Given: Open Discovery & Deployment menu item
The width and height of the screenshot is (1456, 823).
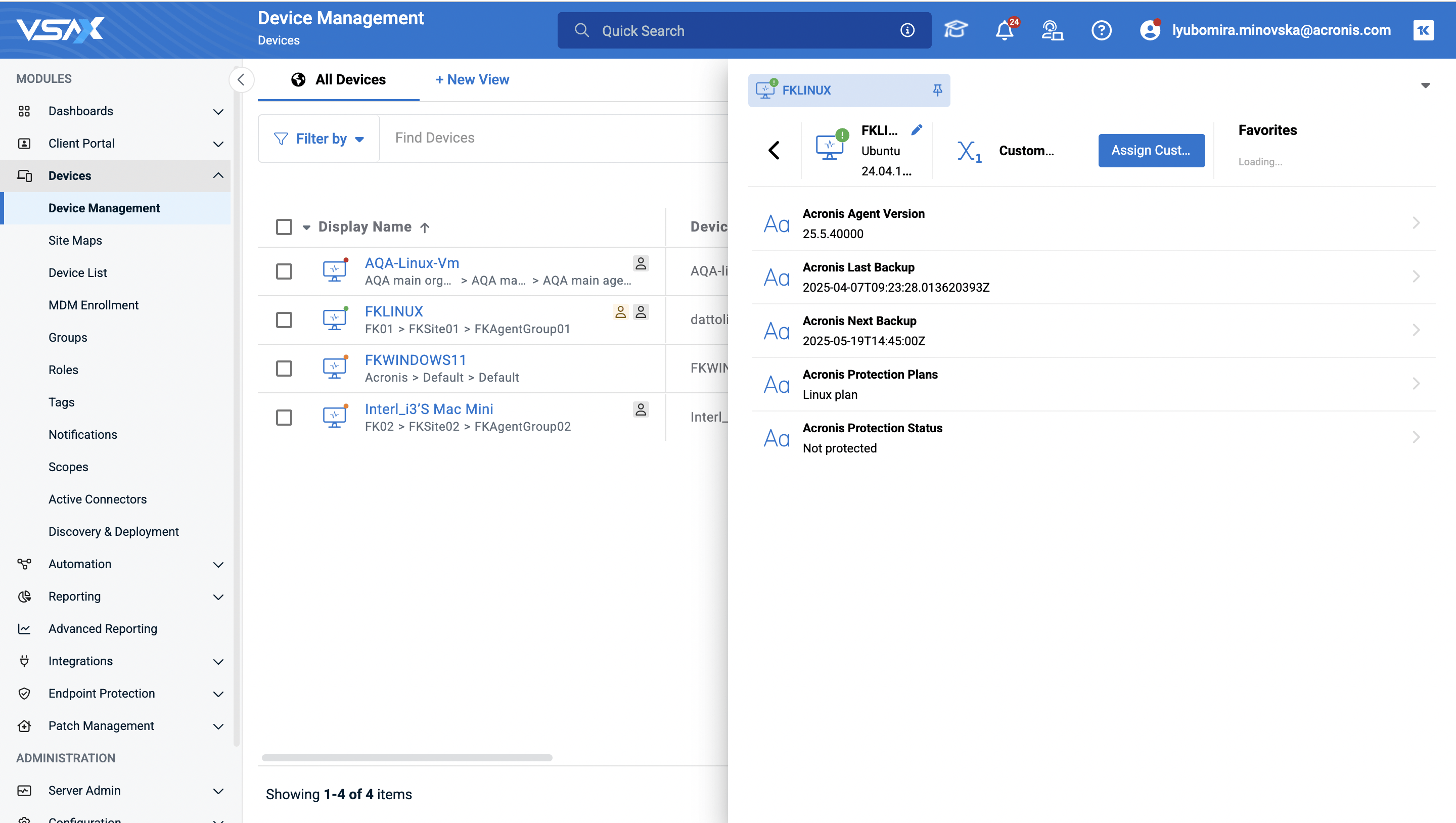Looking at the screenshot, I should pyautogui.click(x=114, y=531).
